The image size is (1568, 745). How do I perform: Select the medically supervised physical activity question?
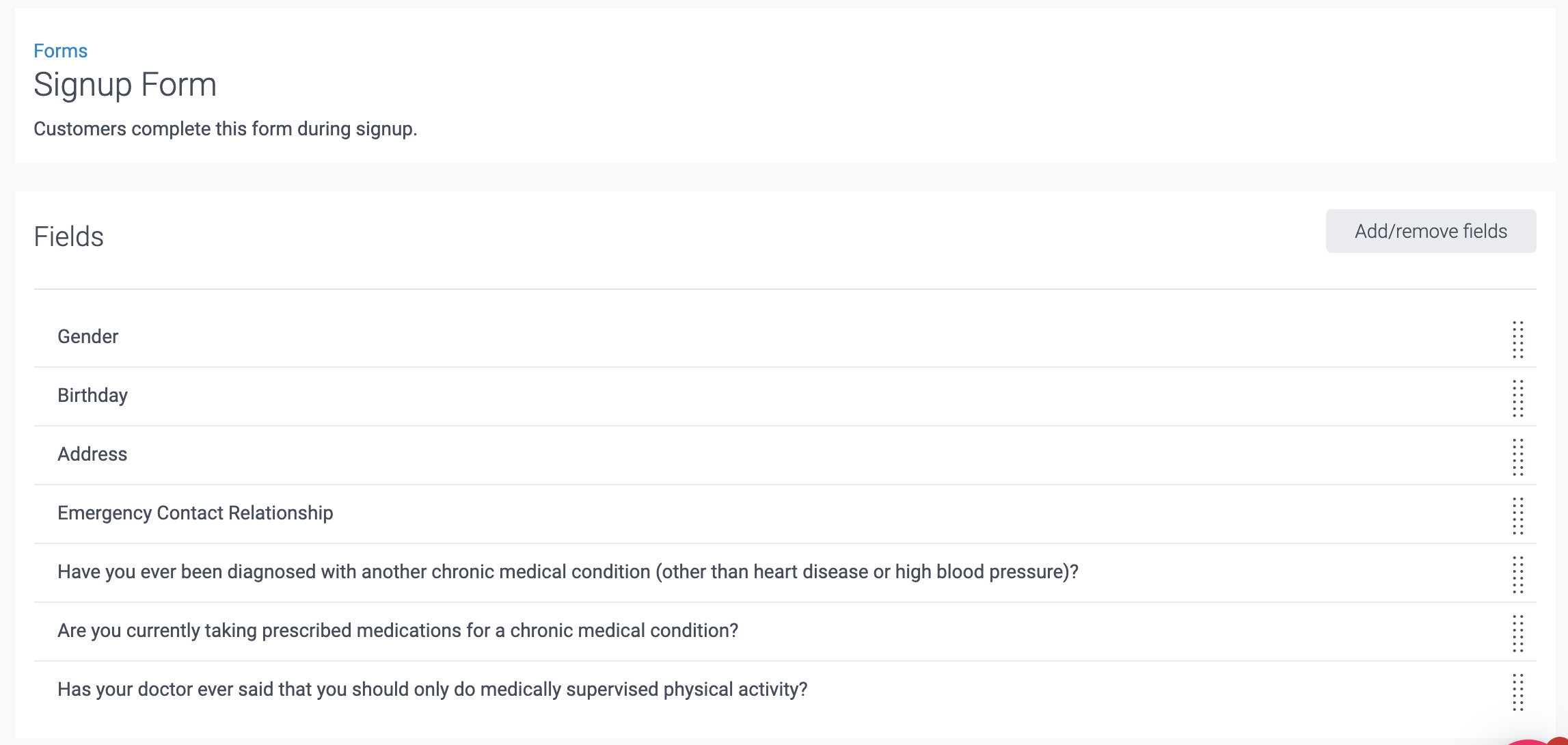433,690
